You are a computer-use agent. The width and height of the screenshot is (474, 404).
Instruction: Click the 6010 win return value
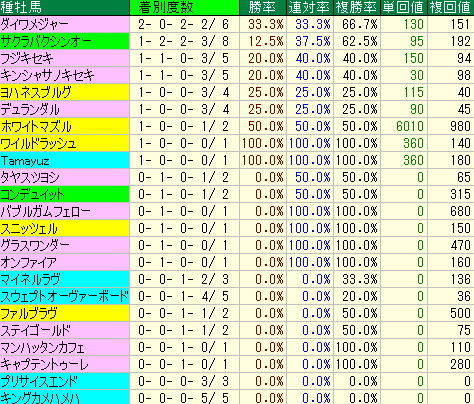(x=410, y=126)
